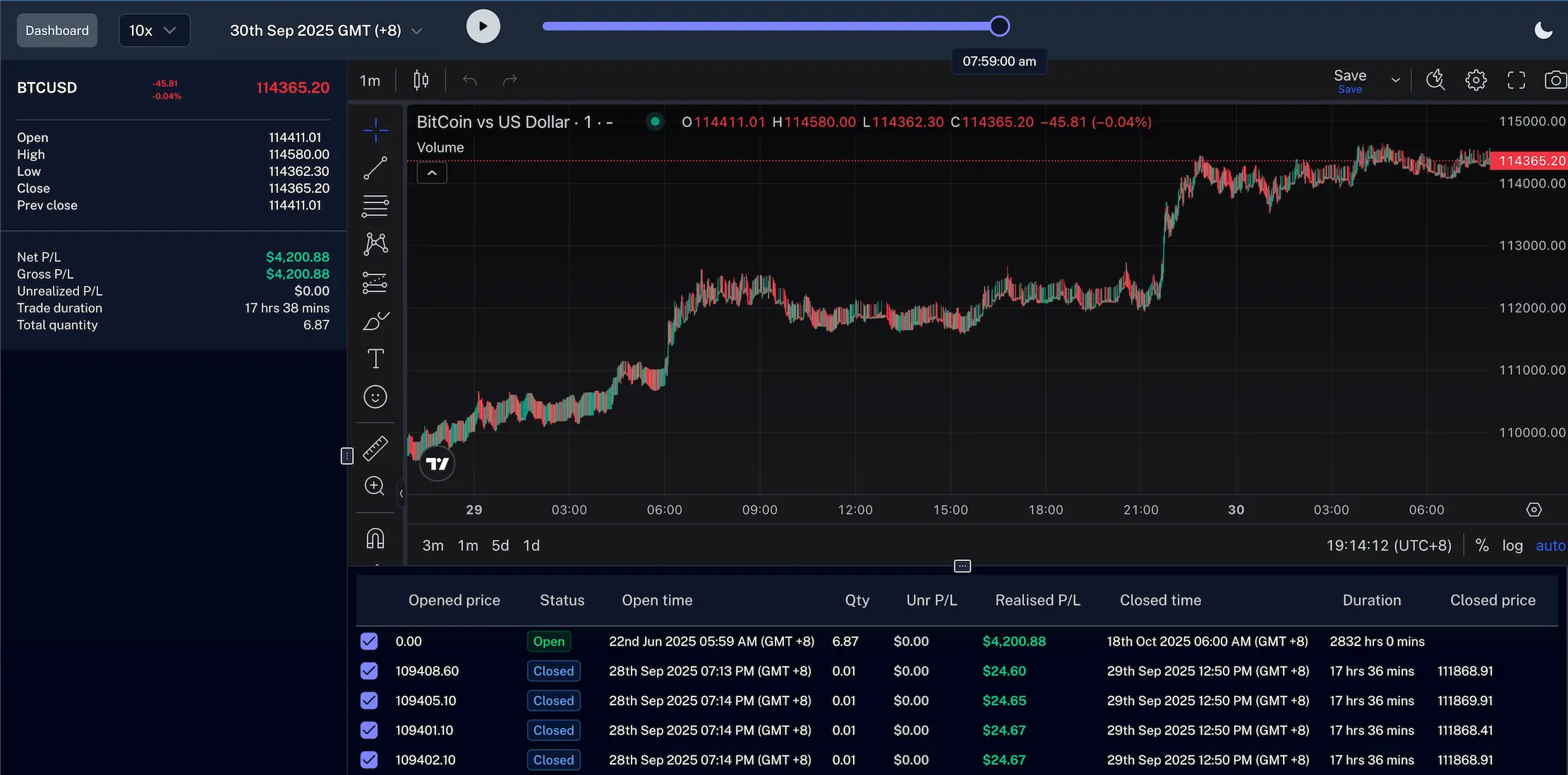The width and height of the screenshot is (1568, 775).
Task: Open chart settings with the gear icon
Action: (x=1476, y=80)
